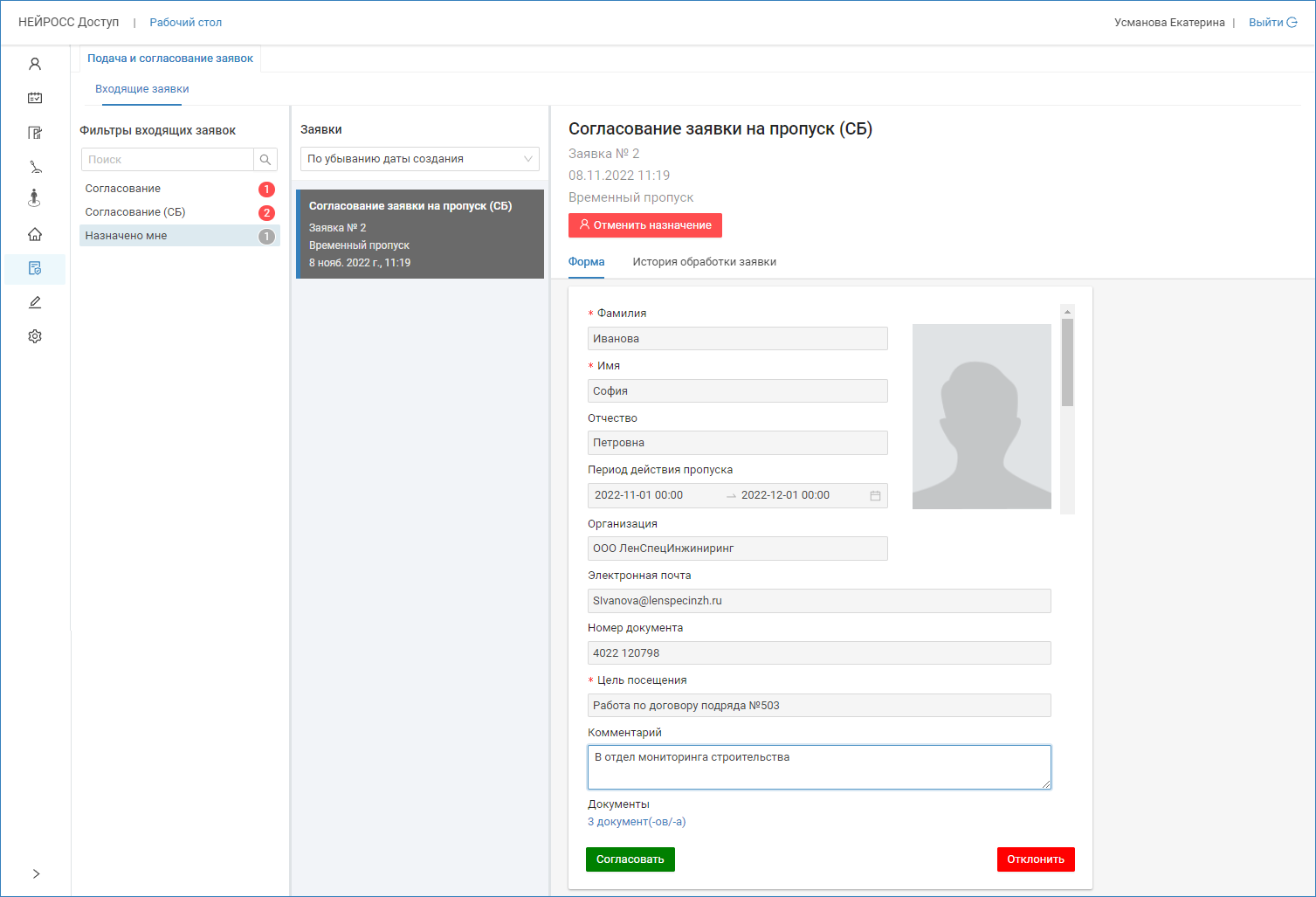The width and height of the screenshot is (1316, 897).
Task: Select the document shield sidebar icon
Action: (35, 269)
